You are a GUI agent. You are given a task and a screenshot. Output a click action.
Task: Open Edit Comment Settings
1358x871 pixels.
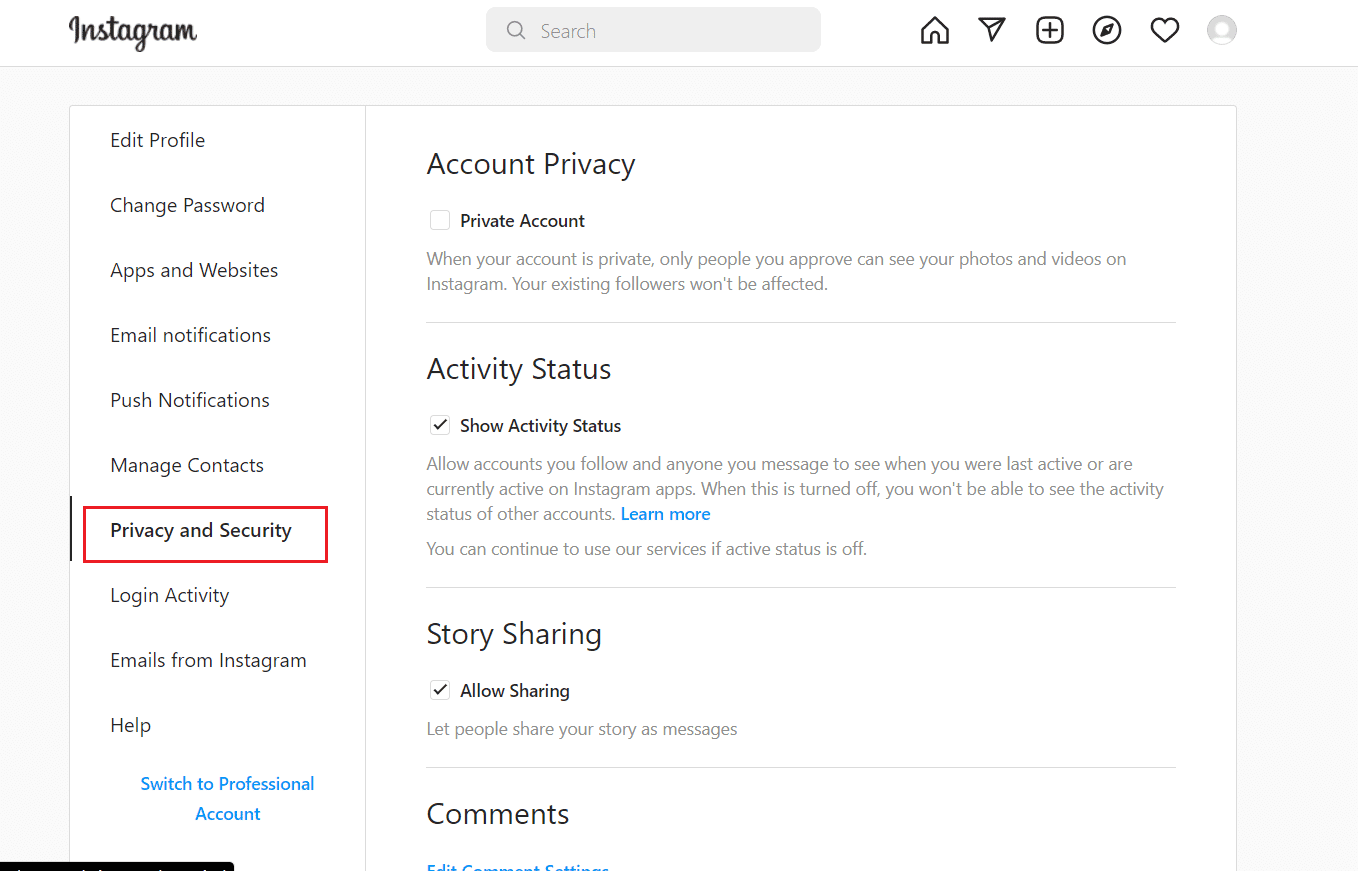(x=517, y=866)
